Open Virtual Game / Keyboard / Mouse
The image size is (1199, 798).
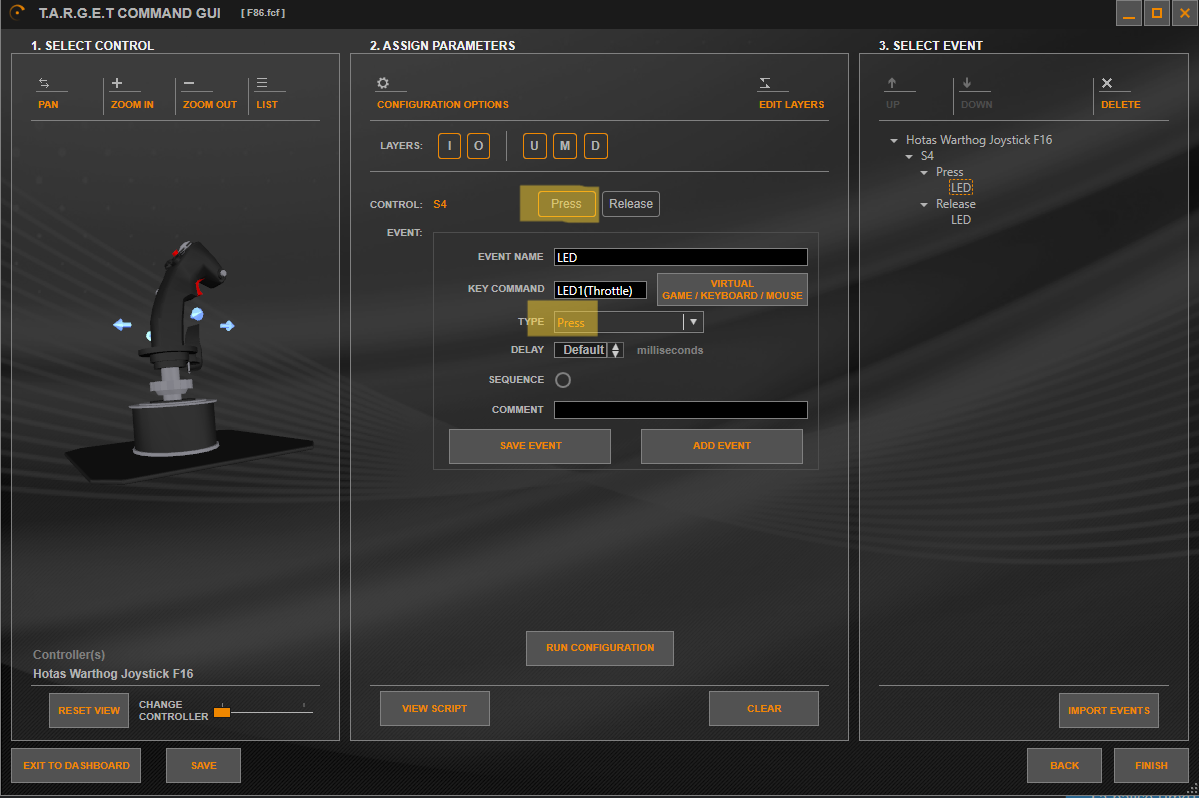(733, 290)
